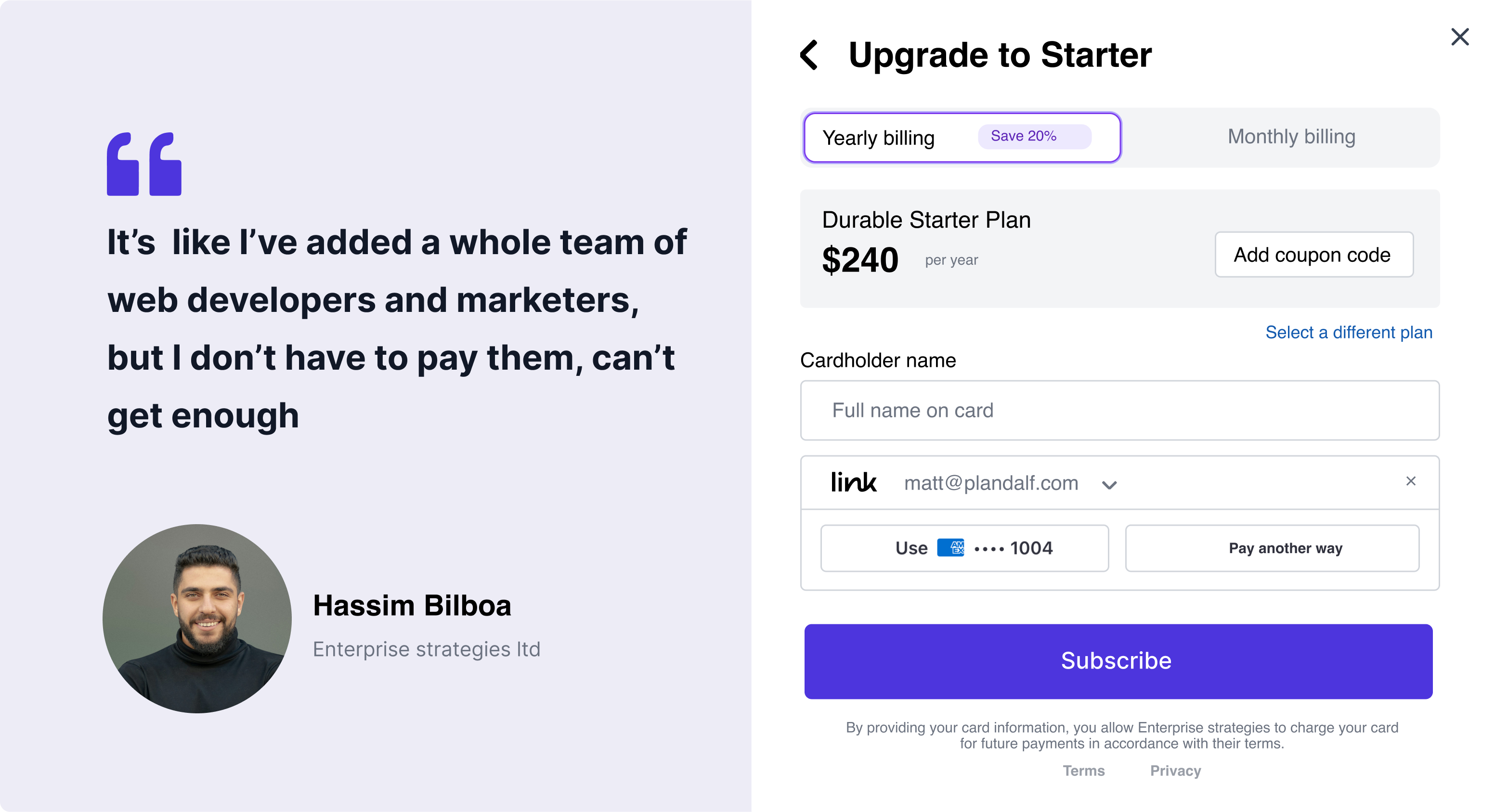Remove the Link email with small X

click(1411, 481)
